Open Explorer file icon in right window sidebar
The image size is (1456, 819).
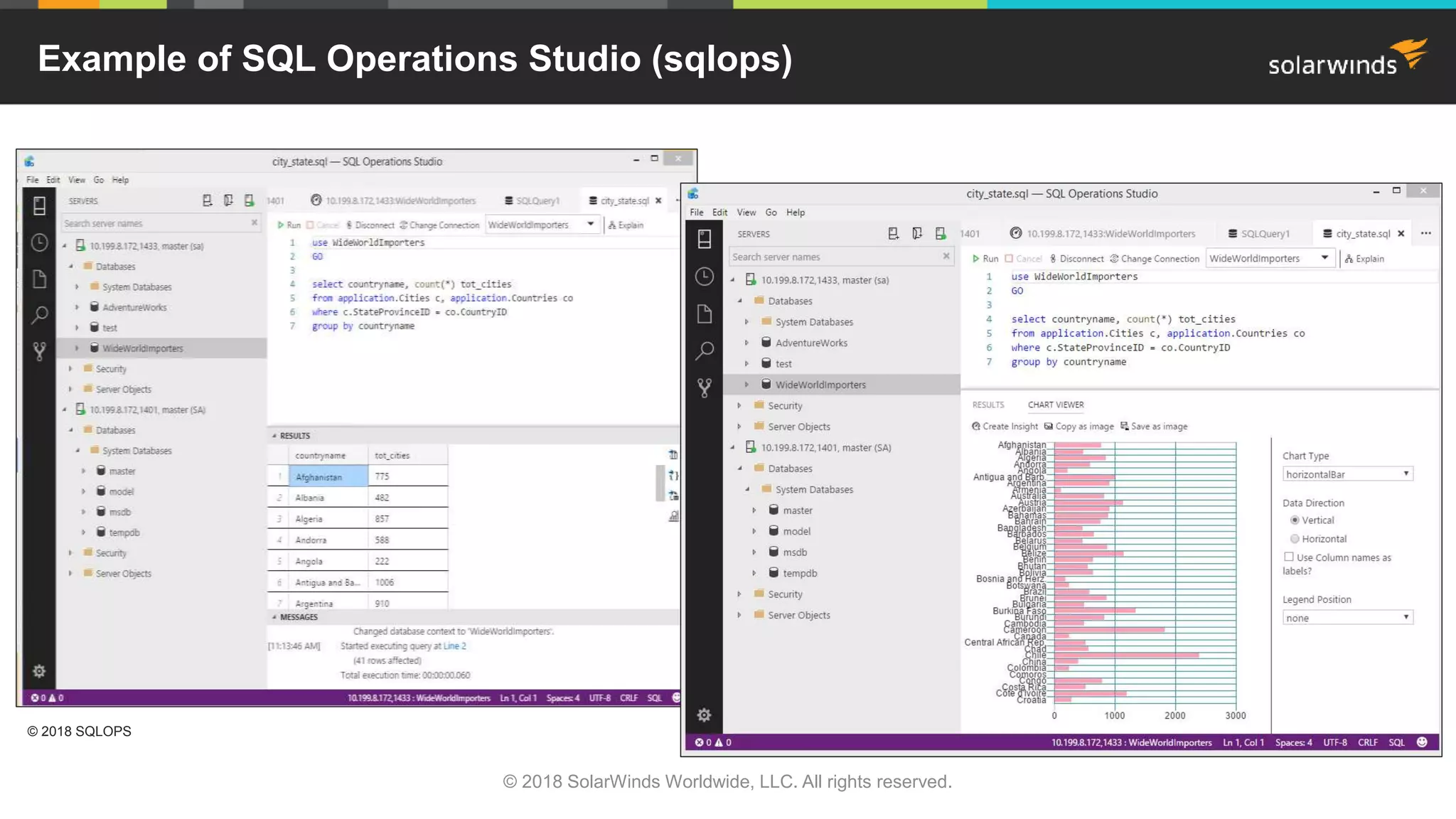click(x=704, y=314)
